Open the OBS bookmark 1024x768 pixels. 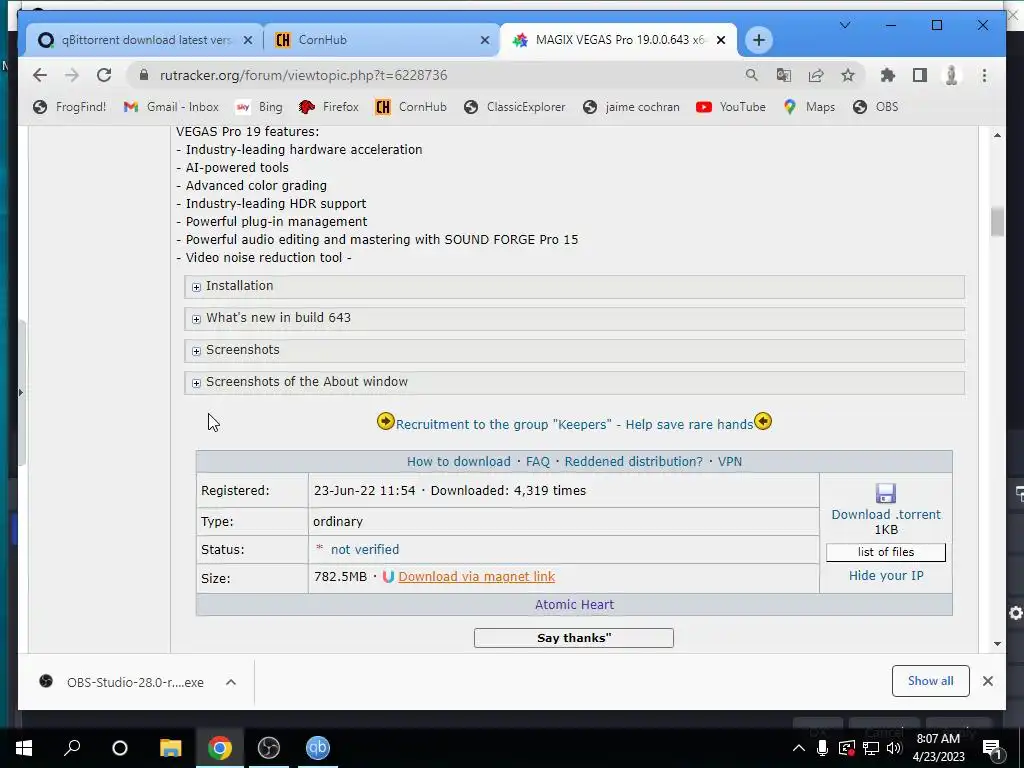876,106
